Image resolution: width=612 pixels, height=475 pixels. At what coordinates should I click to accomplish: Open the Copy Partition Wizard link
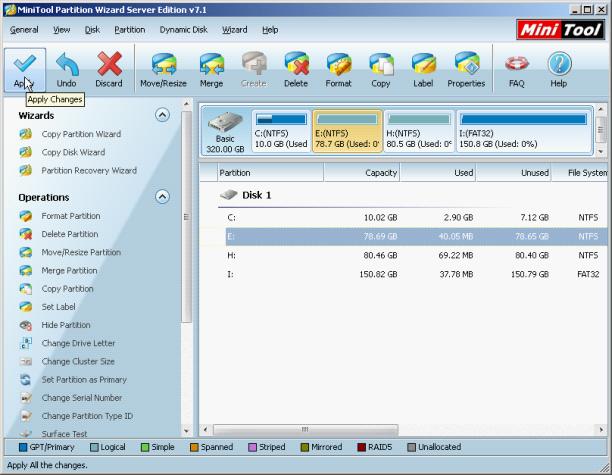(81, 134)
